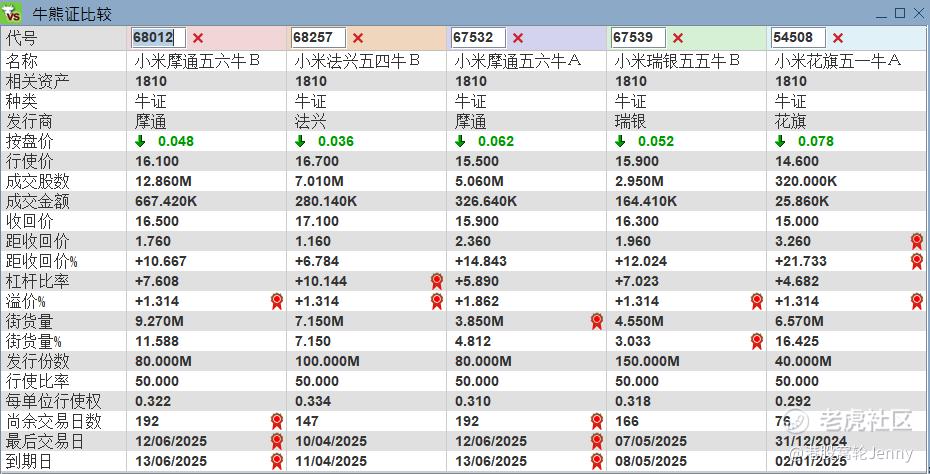Viewport: 930px width, 474px height.
Task: Click 溢价% award ribbon in the 68257 column
Action: (437, 301)
